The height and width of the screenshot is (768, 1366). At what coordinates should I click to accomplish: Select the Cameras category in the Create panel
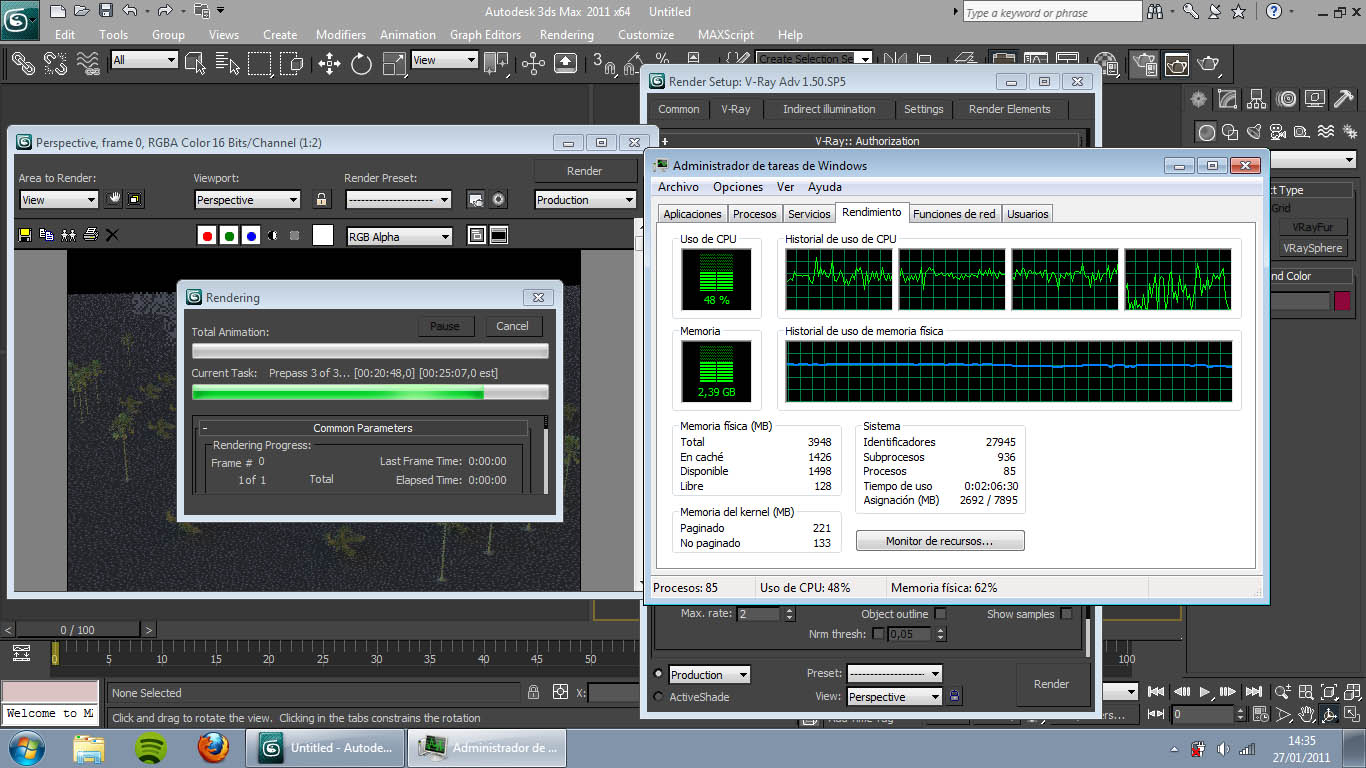click(1278, 131)
